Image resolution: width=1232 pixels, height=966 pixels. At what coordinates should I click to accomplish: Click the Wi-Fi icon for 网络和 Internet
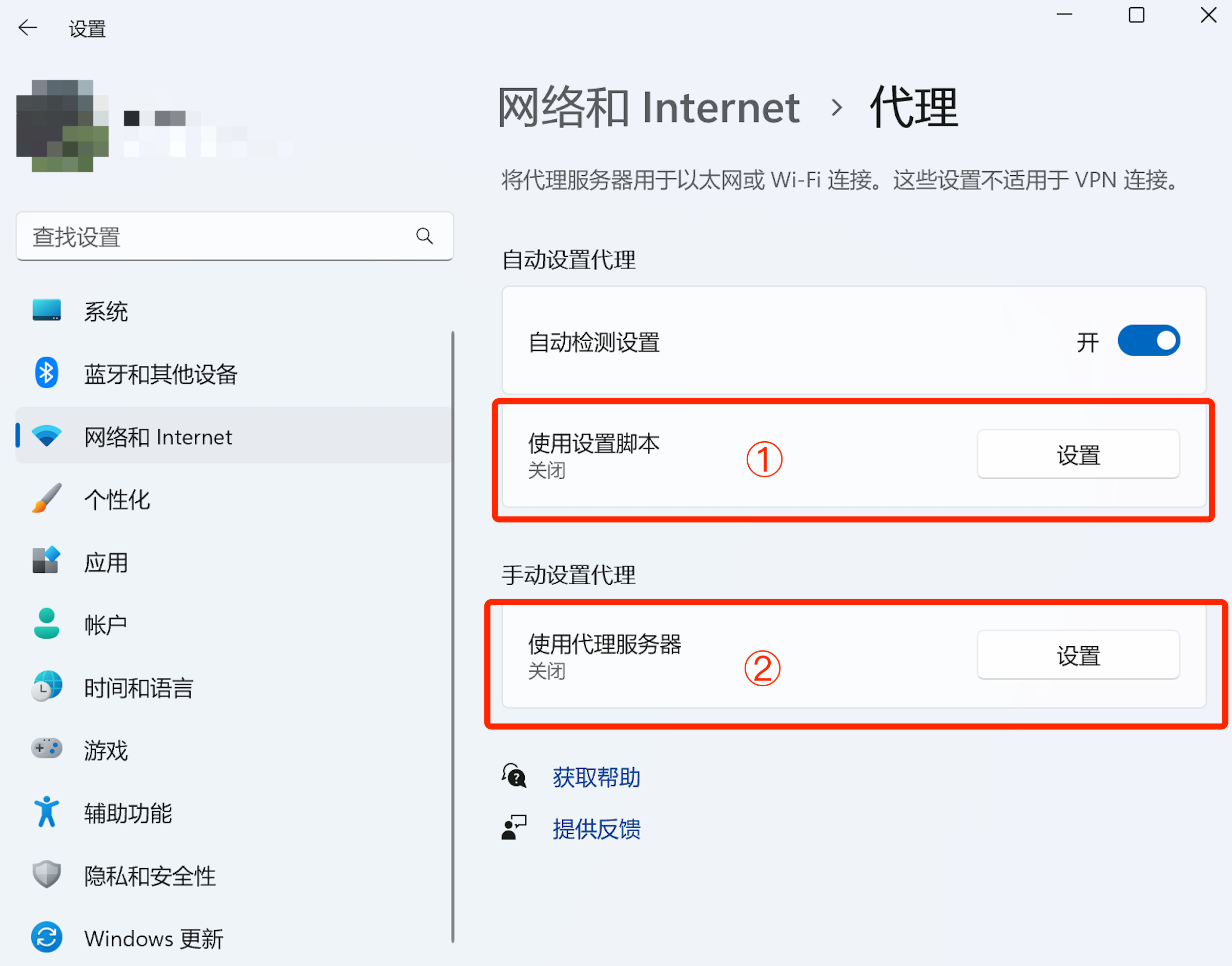(x=47, y=436)
